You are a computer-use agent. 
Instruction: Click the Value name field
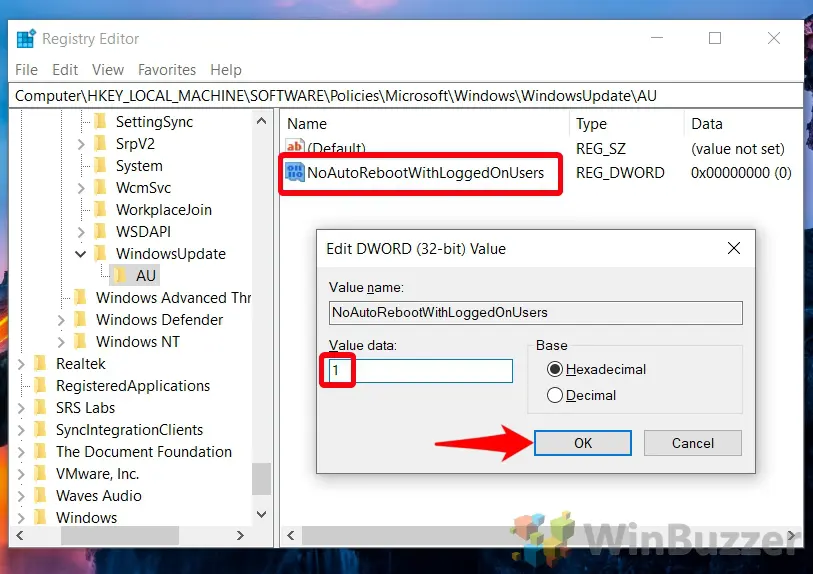[536, 313]
